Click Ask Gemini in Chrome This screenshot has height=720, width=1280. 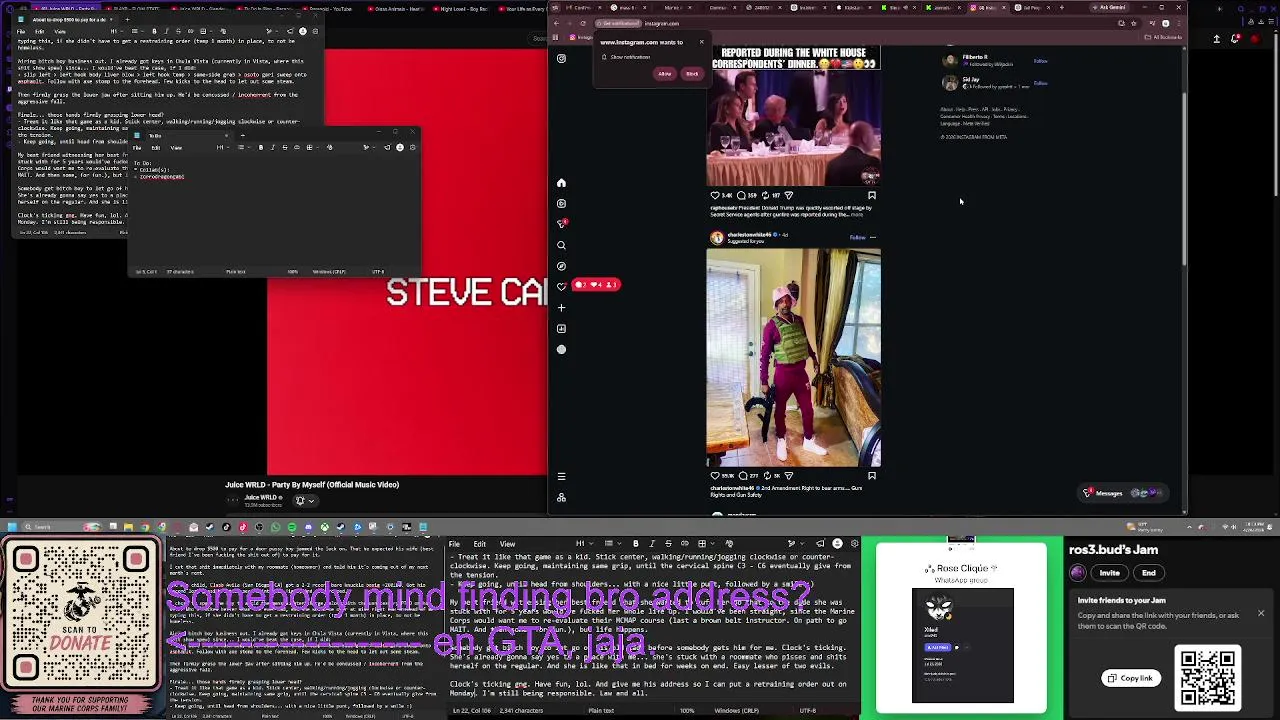pos(1111,8)
